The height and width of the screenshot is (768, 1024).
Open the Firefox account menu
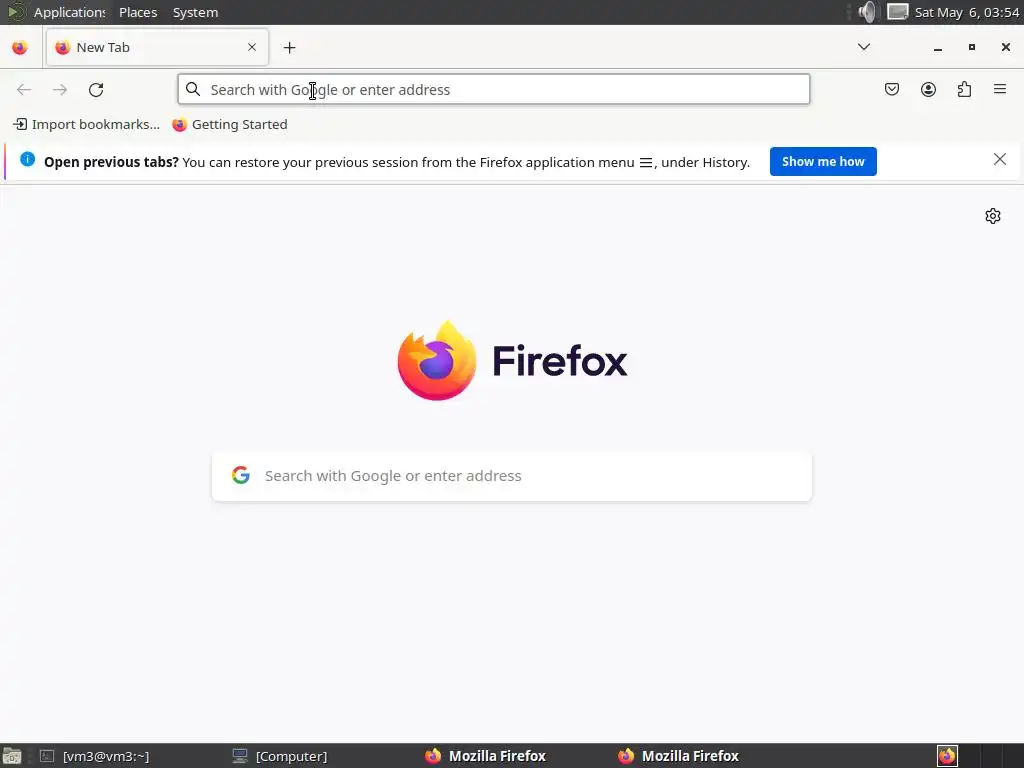[929, 89]
